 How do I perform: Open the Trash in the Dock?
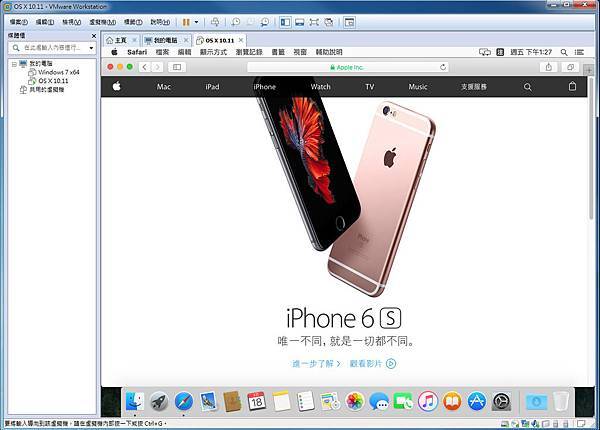pos(561,402)
